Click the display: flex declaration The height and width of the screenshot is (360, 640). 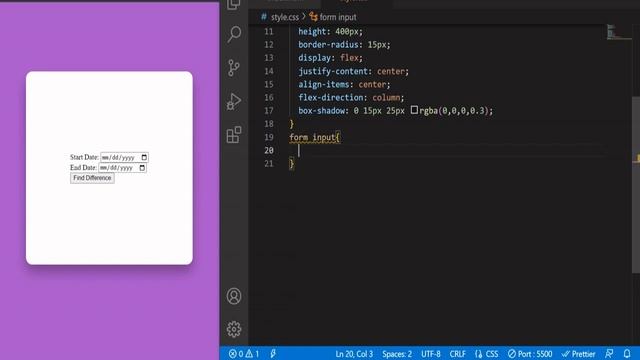pyautogui.click(x=330, y=58)
